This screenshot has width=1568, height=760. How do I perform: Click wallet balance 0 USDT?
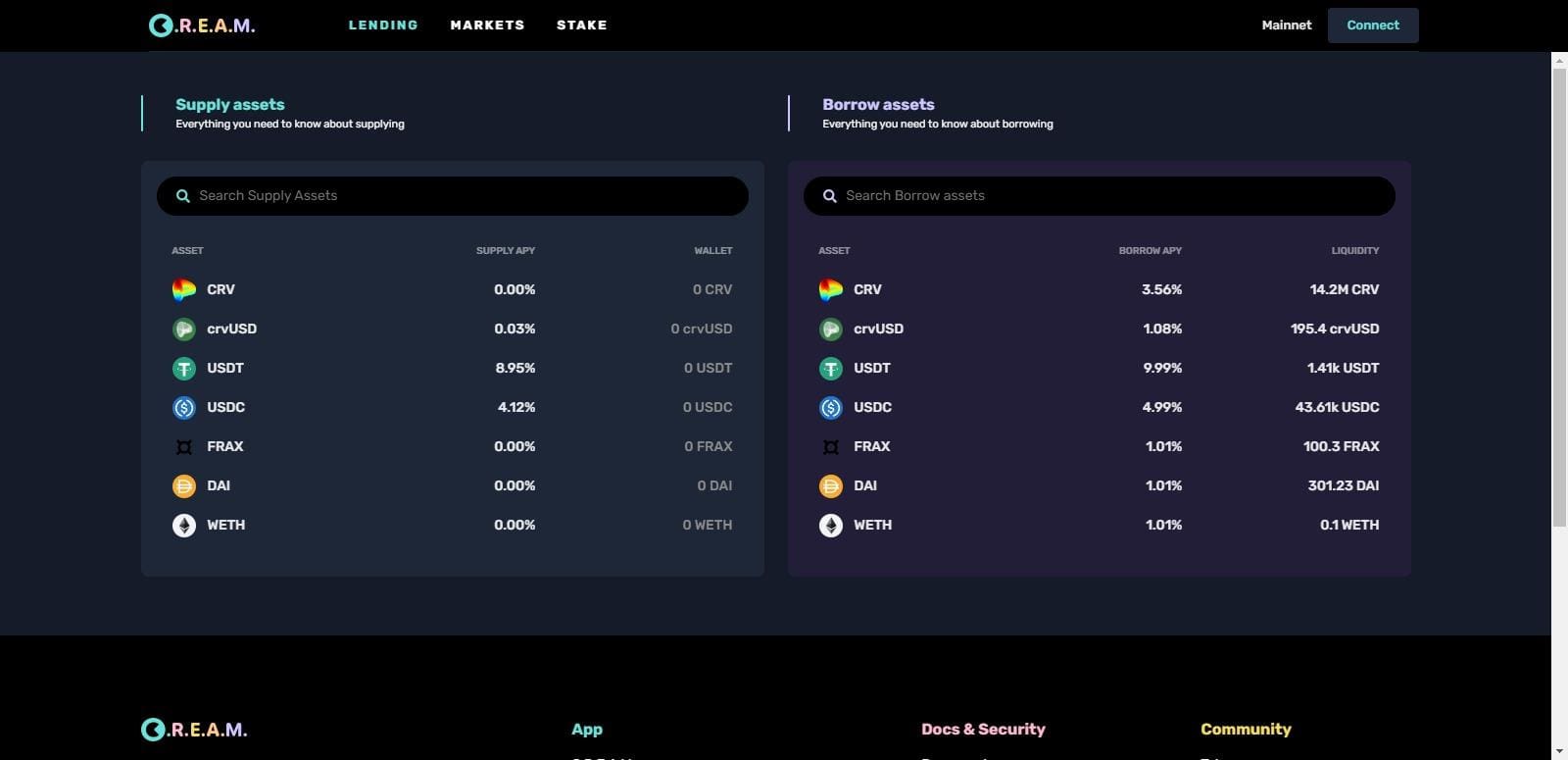pos(709,369)
